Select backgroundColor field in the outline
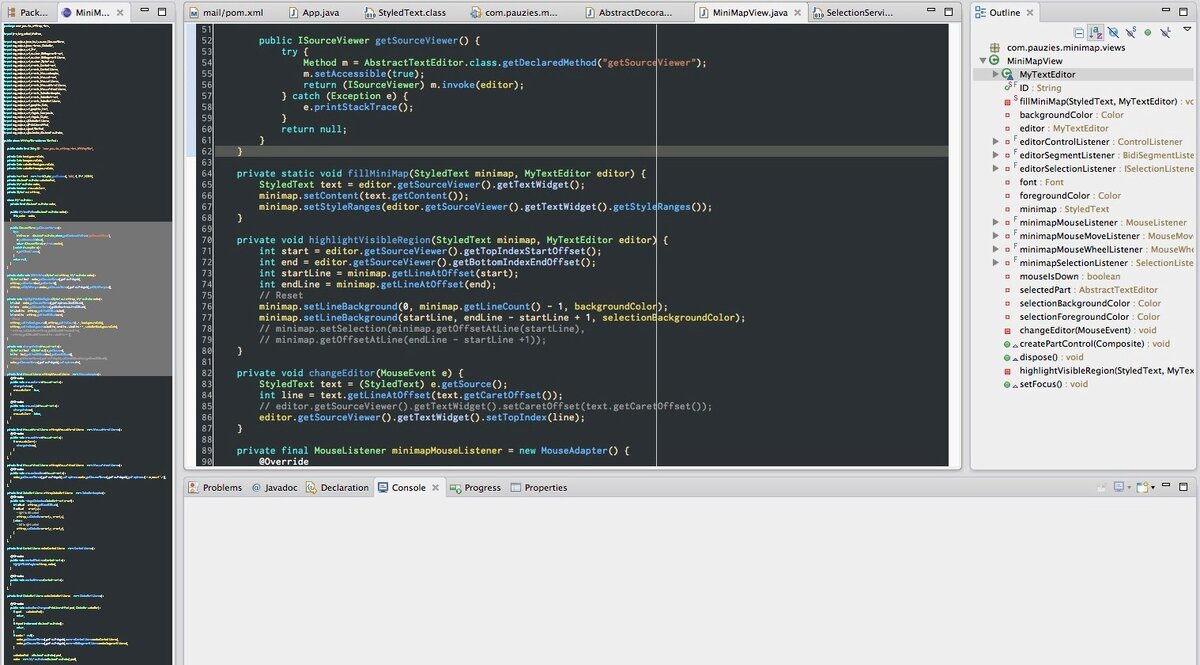Screen dimensions: 1200x665 click(1071, 115)
